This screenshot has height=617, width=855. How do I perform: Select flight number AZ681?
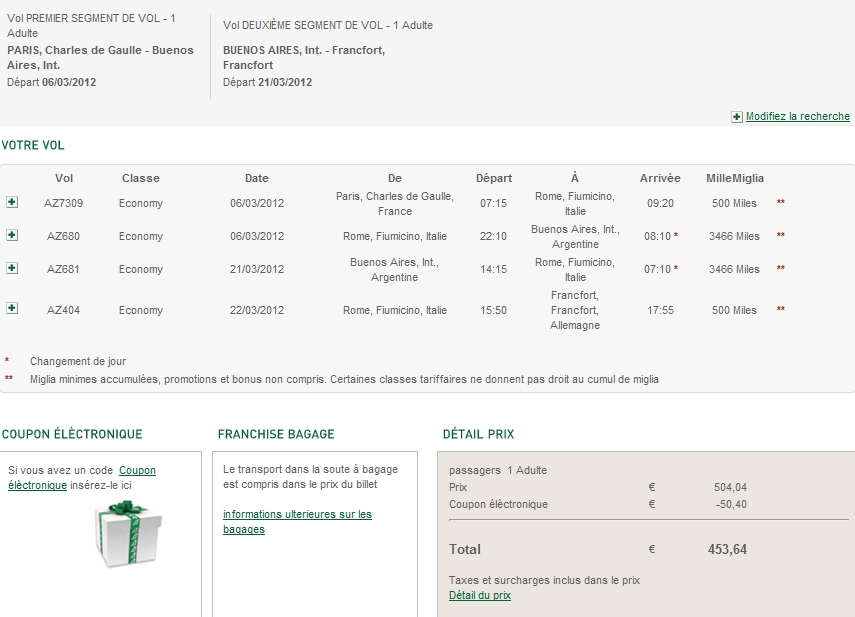pos(63,269)
